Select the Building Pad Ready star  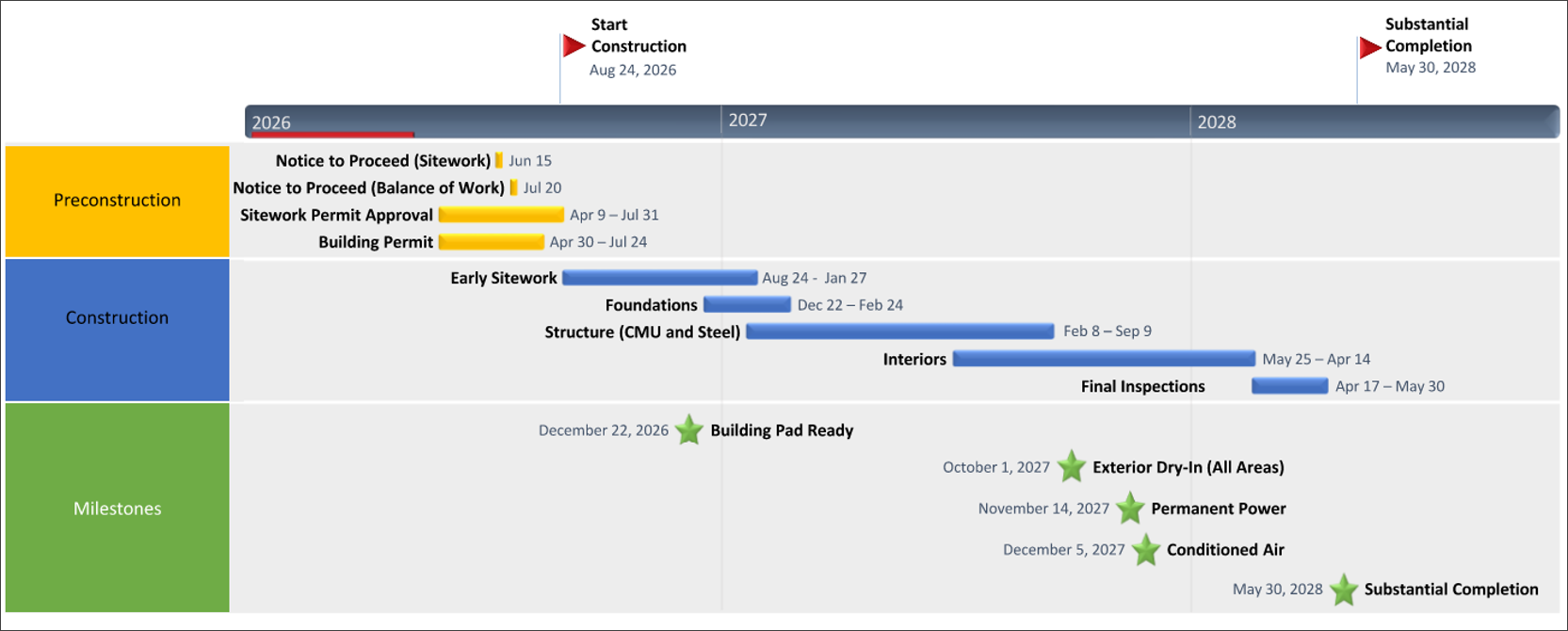pos(689,430)
